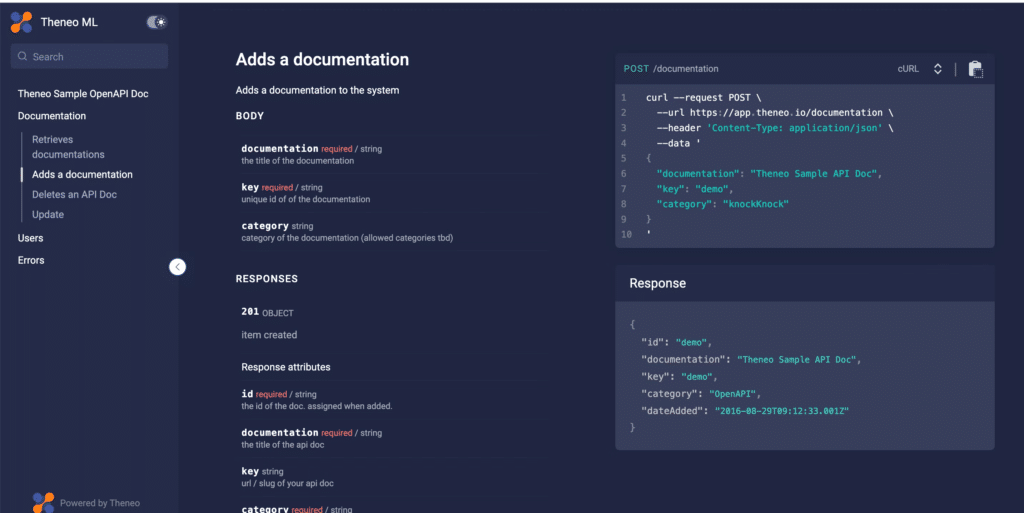Image resolution: width=1024 pixels, height=513 pixels.
Task: Click the BODY section heading
Action: 249,116
